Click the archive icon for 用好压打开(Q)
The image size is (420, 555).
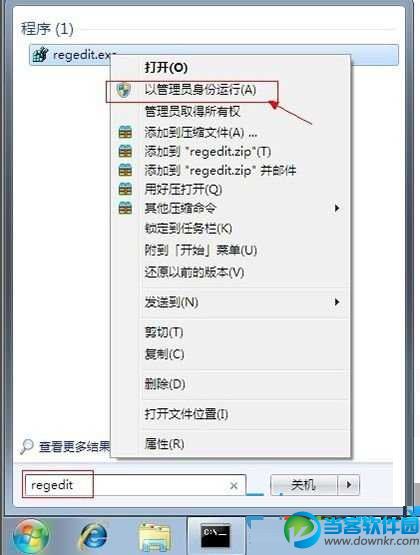pyautogui.click(x=125, y=189)
